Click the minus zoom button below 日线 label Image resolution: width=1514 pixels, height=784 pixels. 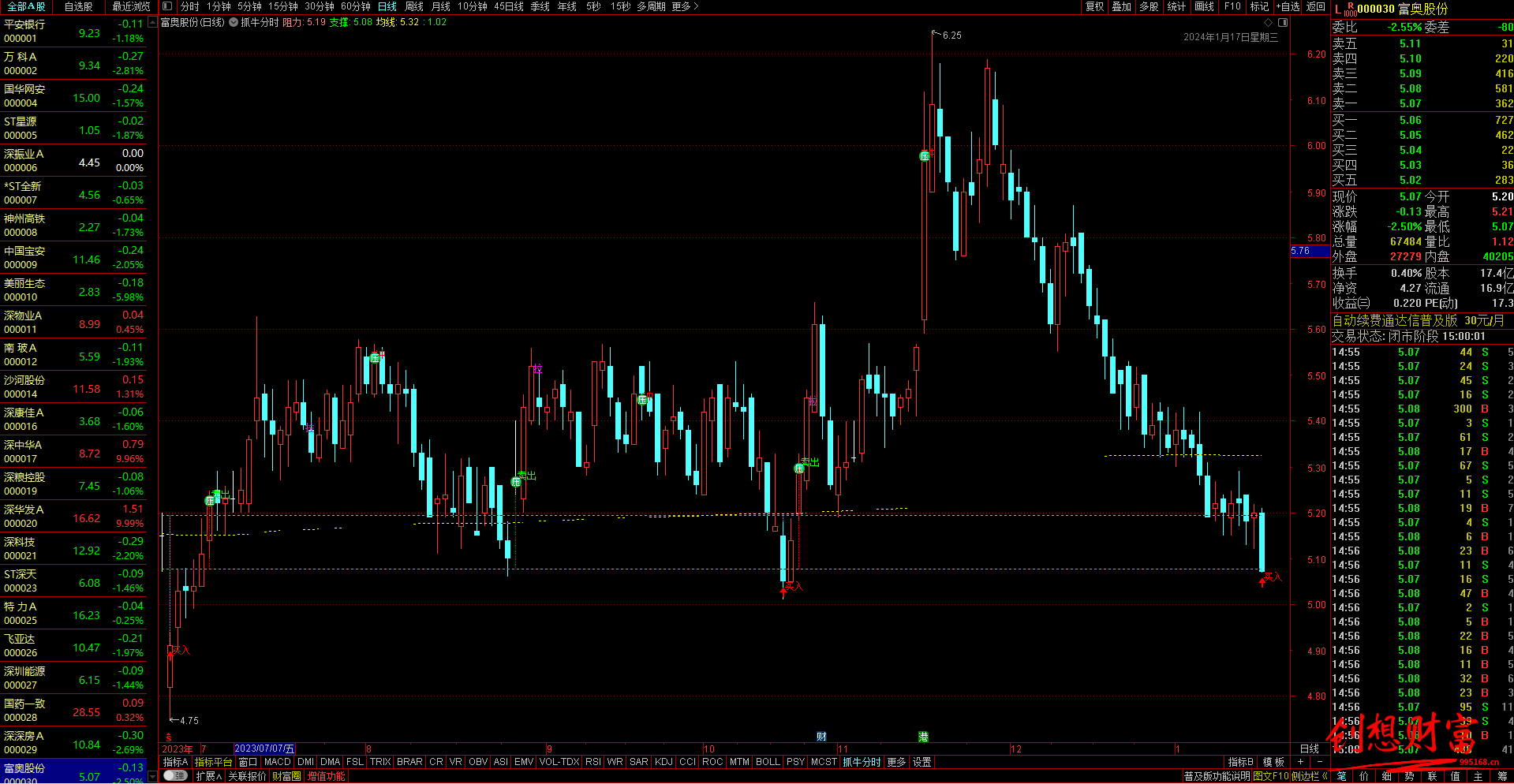[1319, 762]
